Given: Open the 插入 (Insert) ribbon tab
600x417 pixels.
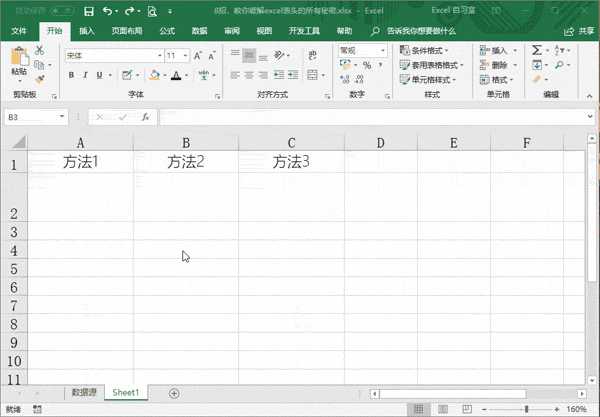Looking at the screenshot, I should click(87, 31).
